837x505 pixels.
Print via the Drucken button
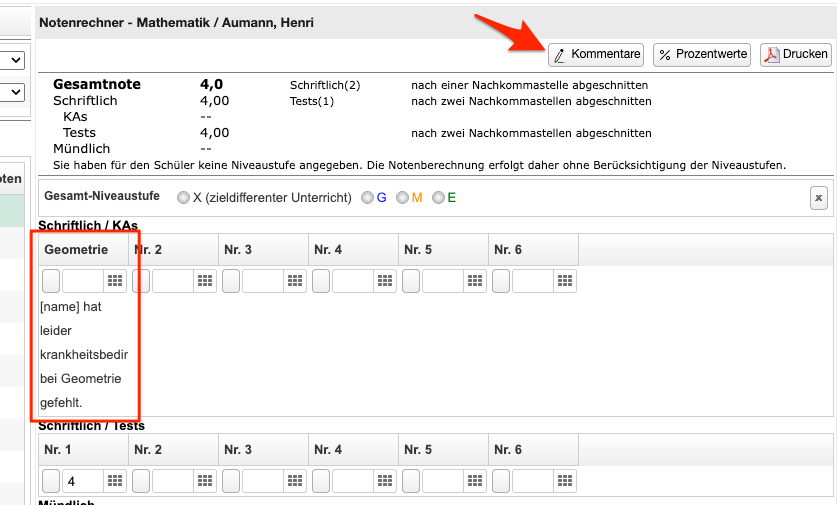[796, 54]
